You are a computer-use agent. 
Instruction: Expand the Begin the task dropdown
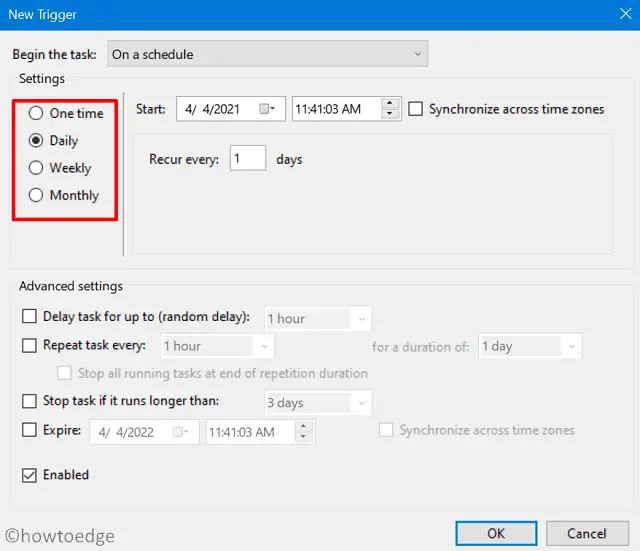(x=267, y=54)
